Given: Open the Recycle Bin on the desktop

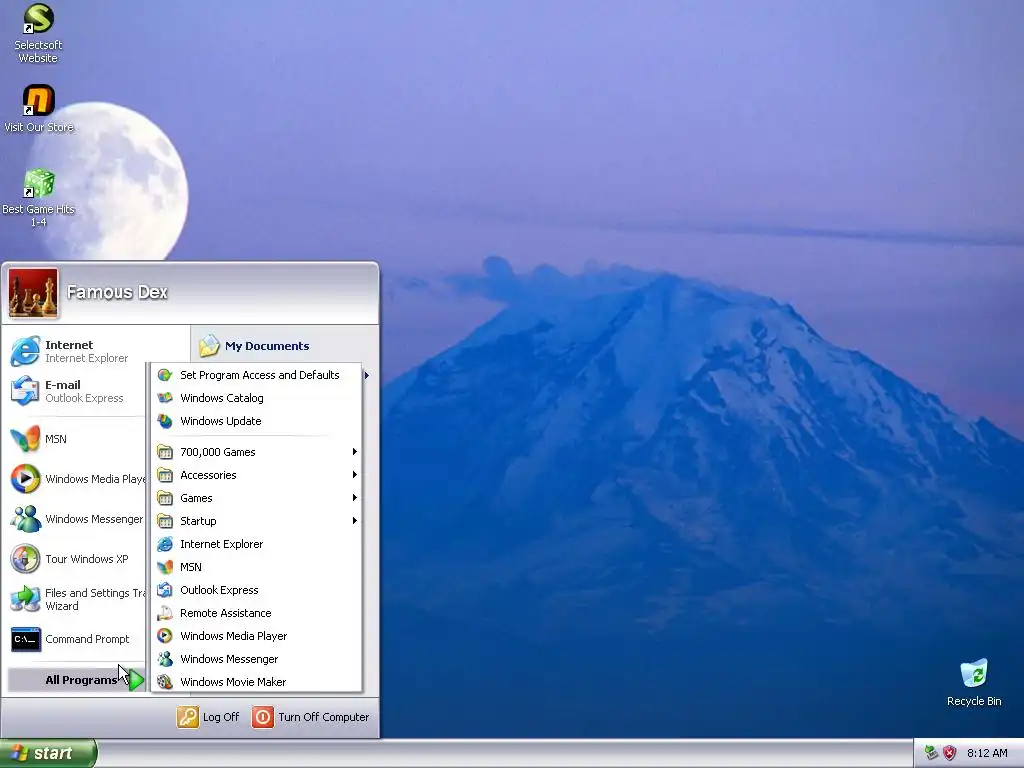Looking at the screenshot, I should [x=974, y=682].
